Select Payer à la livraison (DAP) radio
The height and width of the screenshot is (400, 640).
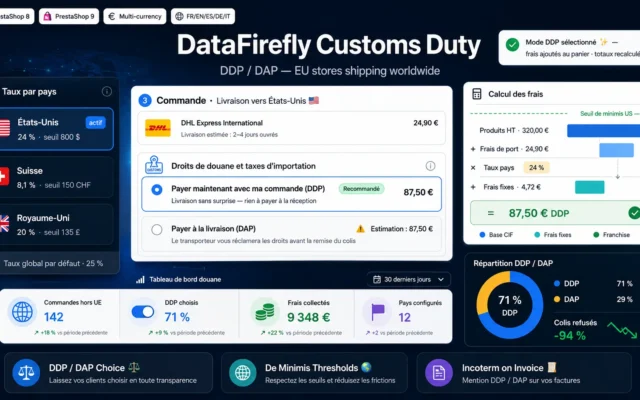tap(157, 230)
